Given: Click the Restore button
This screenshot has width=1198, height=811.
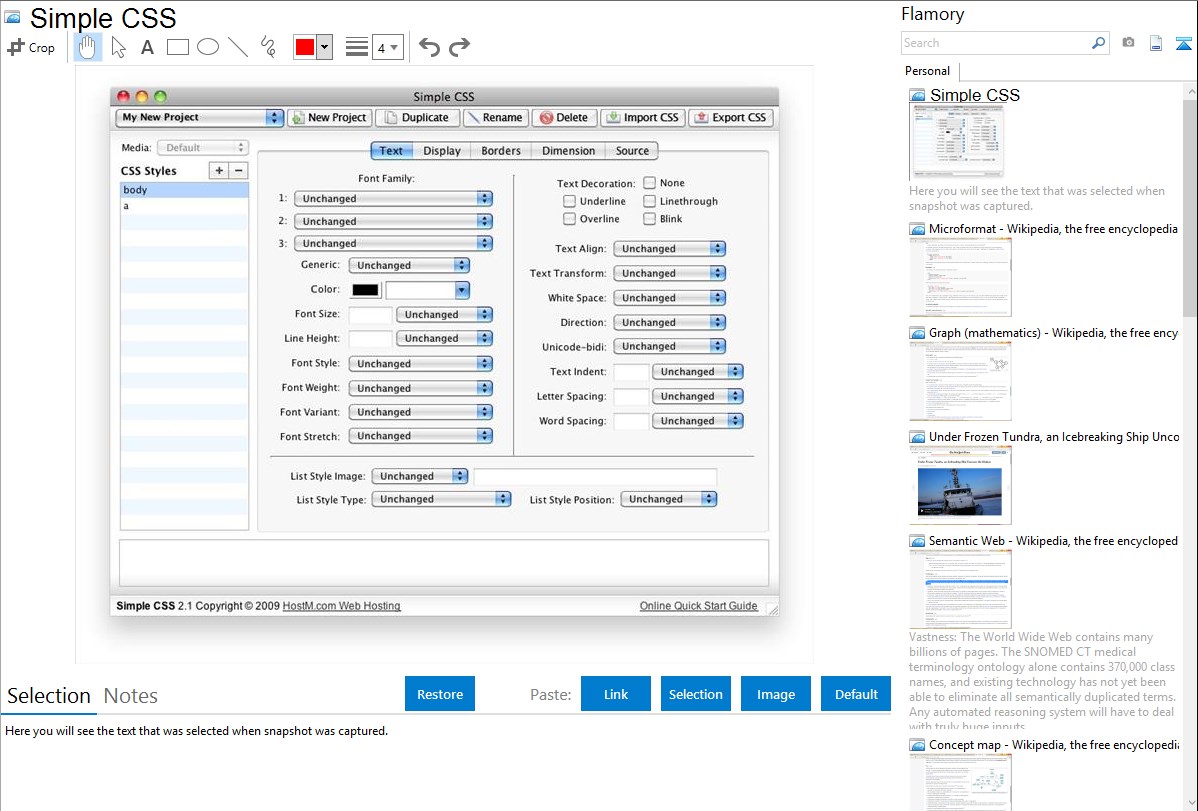Looking at the screenshot, I should pyautogui.click(x=440, y=694).
